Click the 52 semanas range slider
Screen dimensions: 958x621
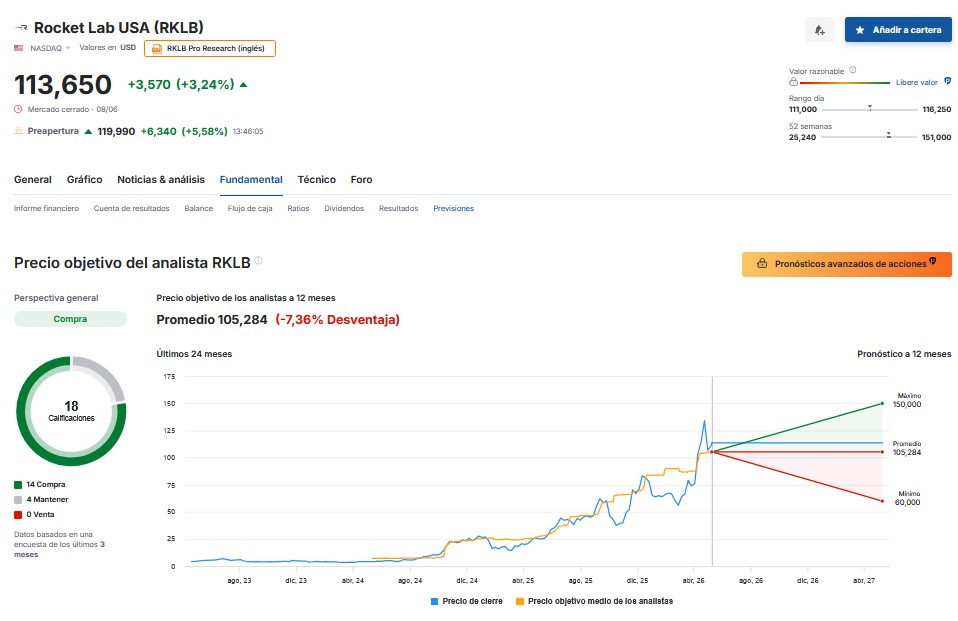tap(869, 136)
